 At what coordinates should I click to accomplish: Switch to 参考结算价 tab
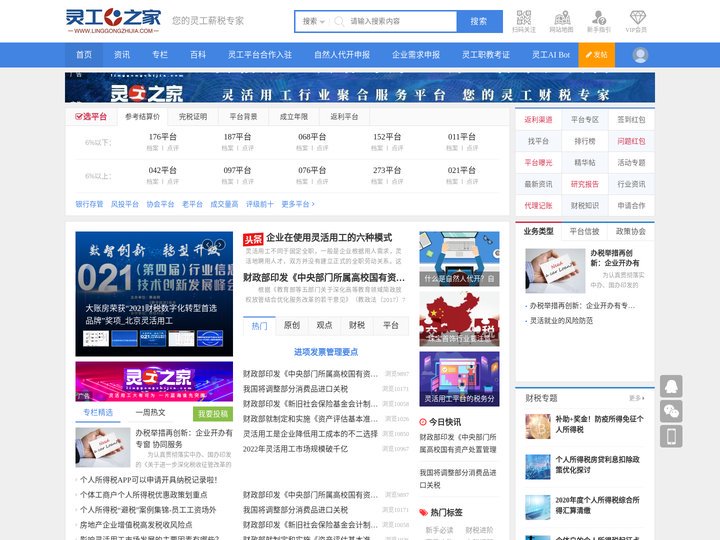click(142, 117)
